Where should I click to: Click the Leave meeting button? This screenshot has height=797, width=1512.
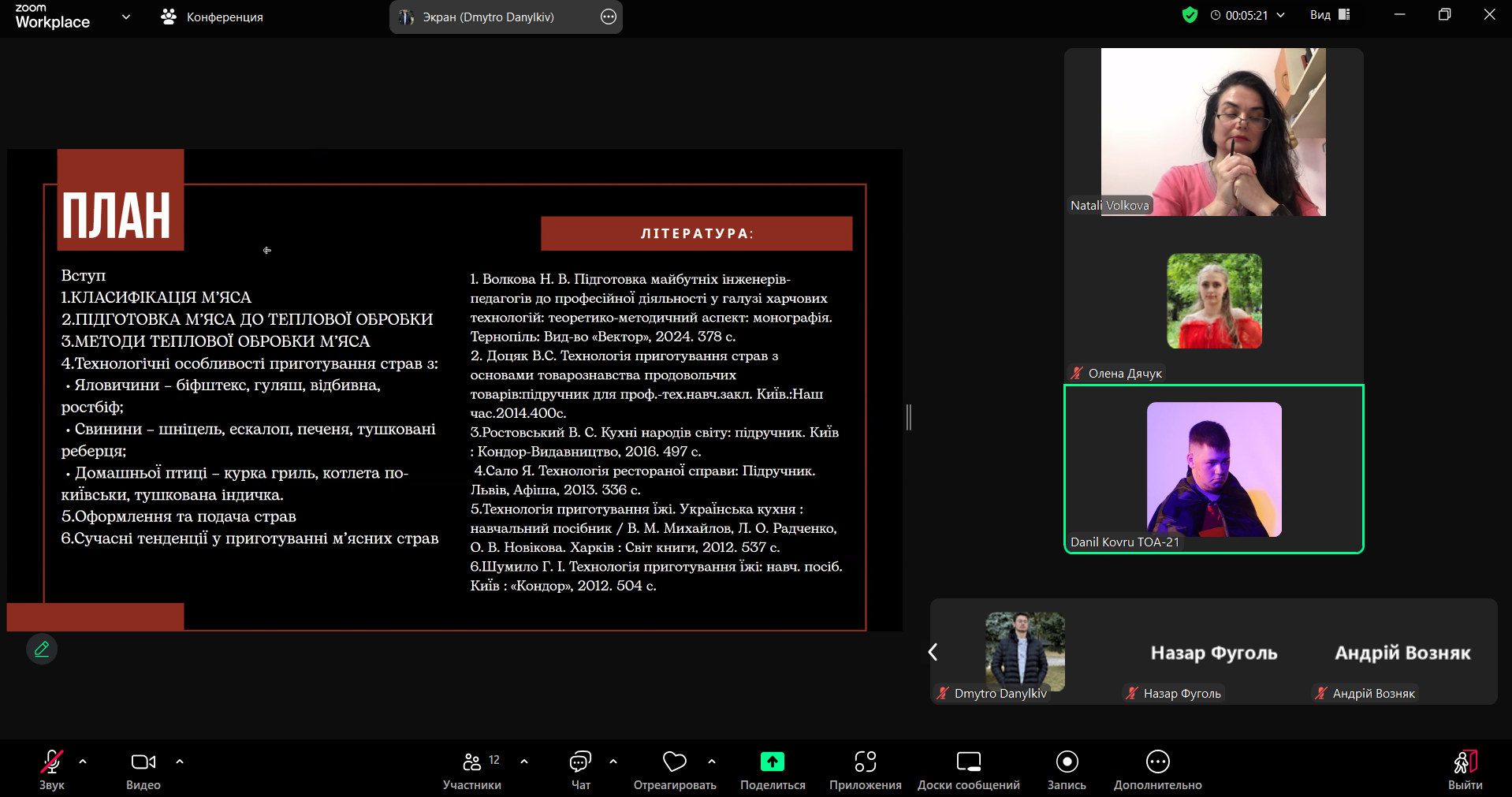point(1465,768)
